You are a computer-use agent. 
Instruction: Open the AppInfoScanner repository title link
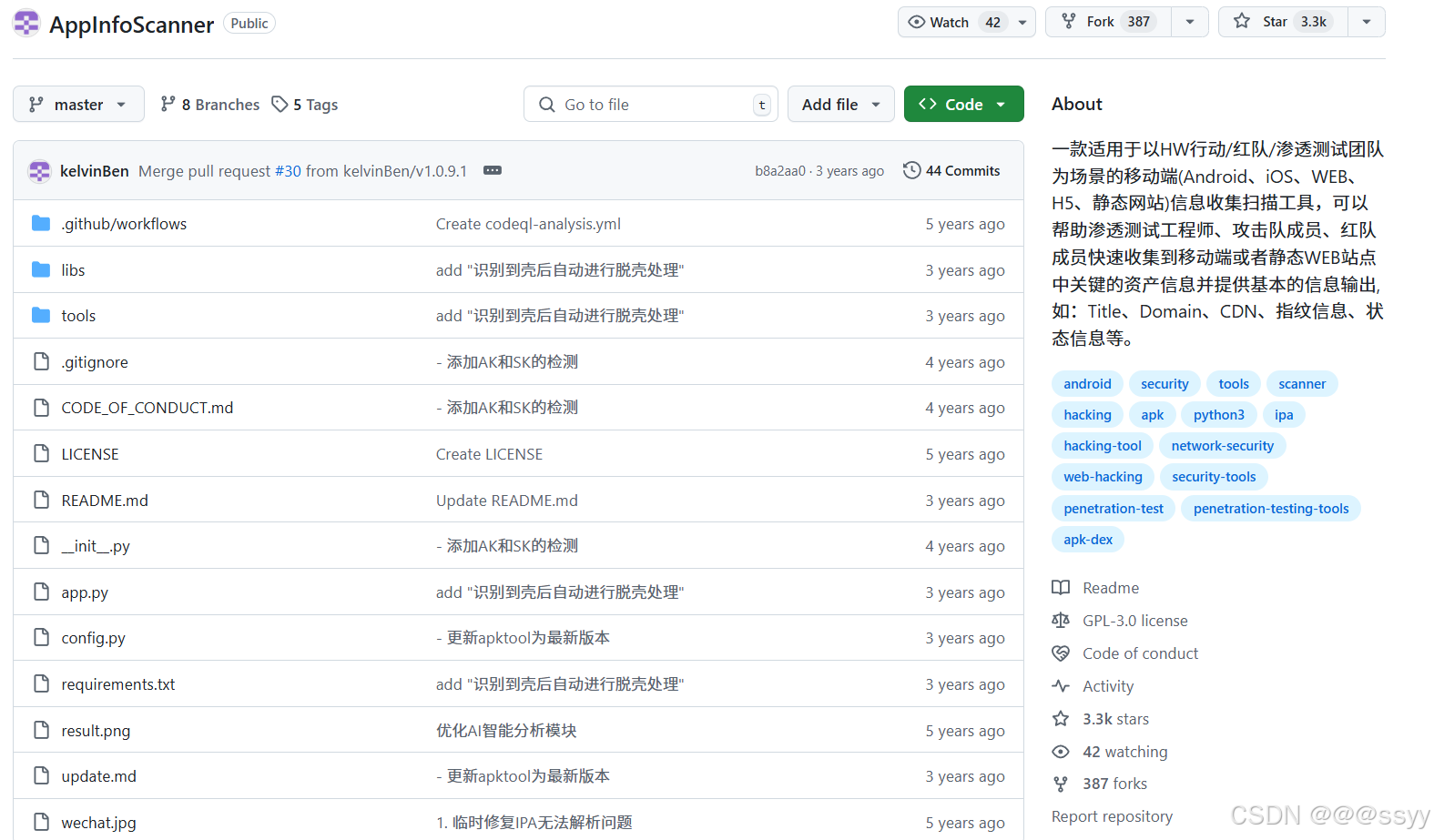click(x=132, y=25)
